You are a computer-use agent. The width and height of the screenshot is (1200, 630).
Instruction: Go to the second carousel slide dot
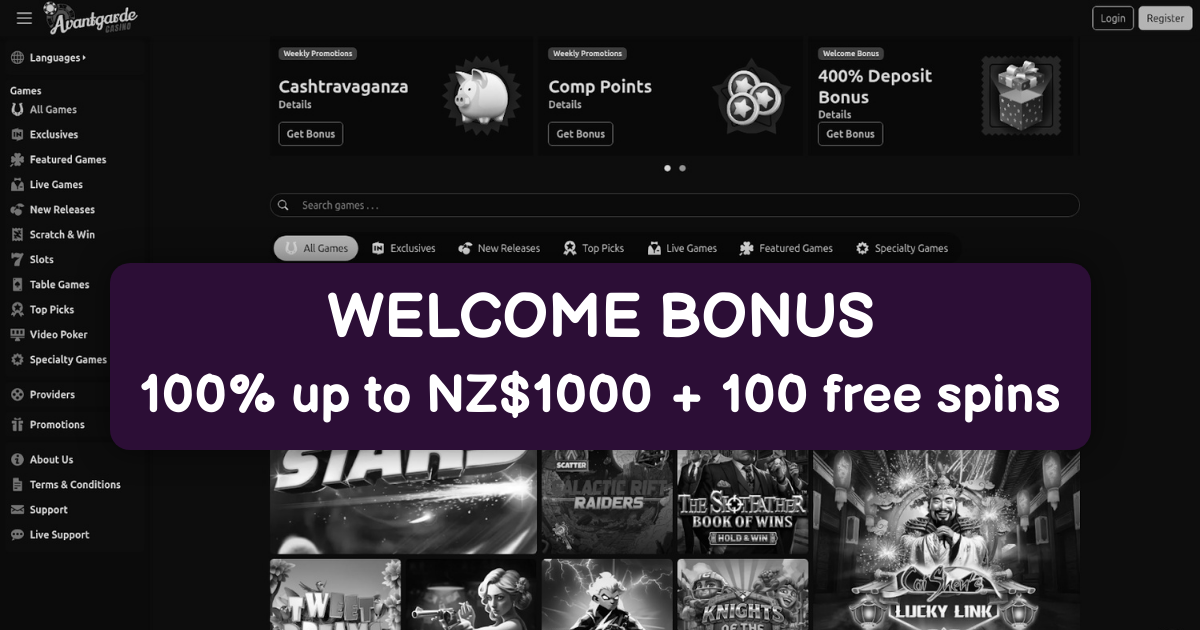click(682, 168)
